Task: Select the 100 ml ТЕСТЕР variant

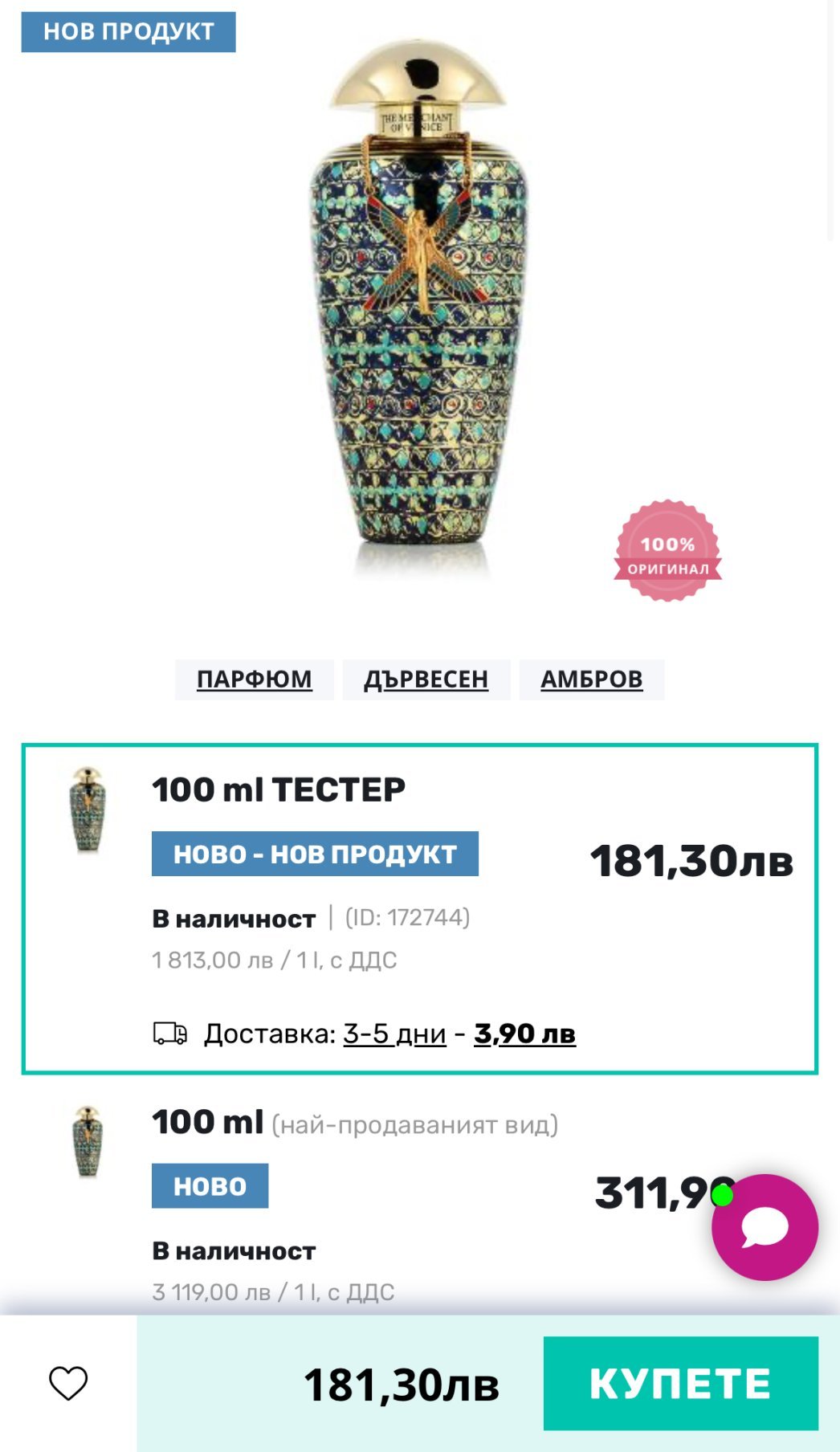Action: click(x=279, y=789)
